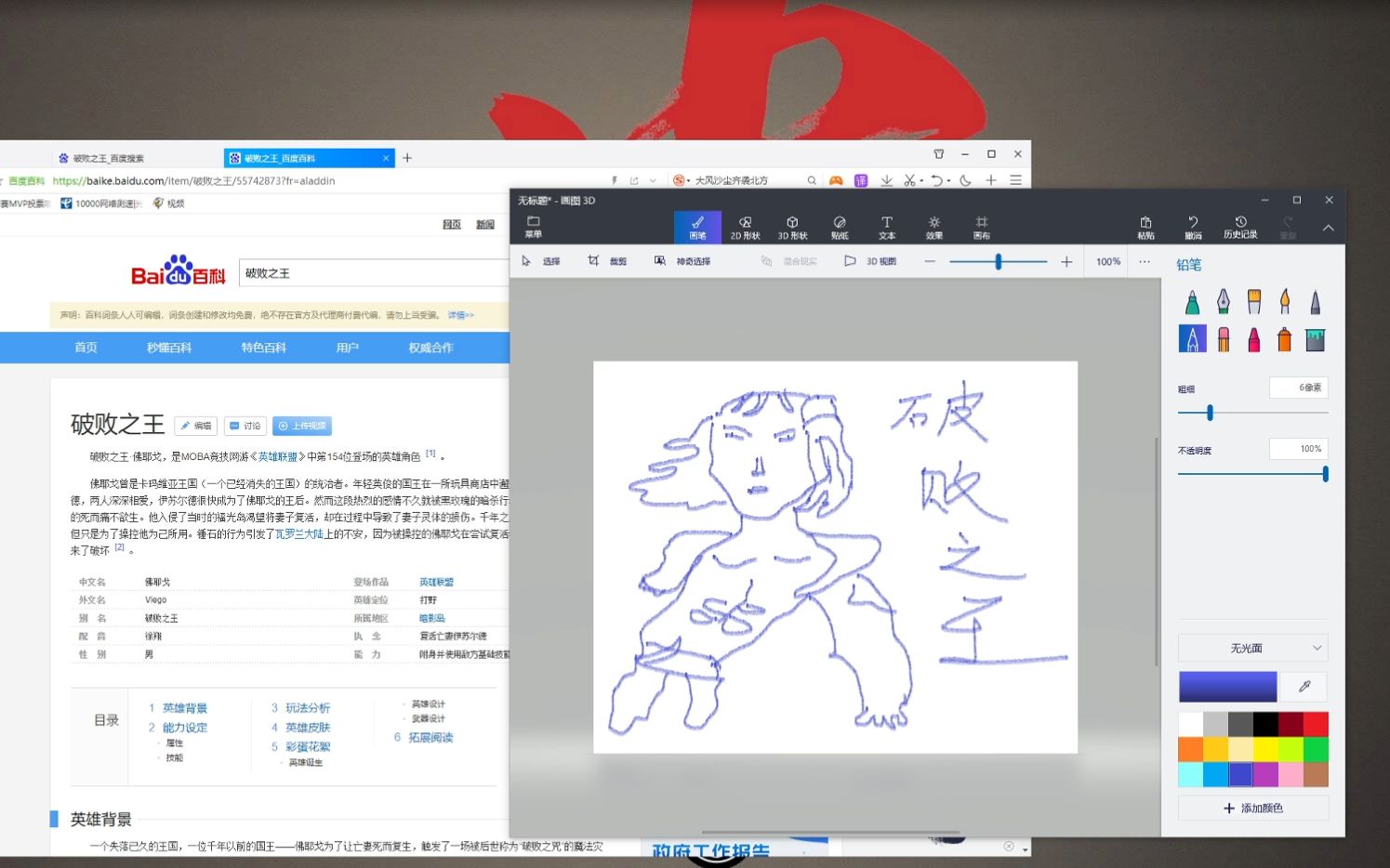Jump to 玩法分析 in table of contents
The height and width of the screenshot is (868, 1390).
pyautogui.click(x=307, y=708)
